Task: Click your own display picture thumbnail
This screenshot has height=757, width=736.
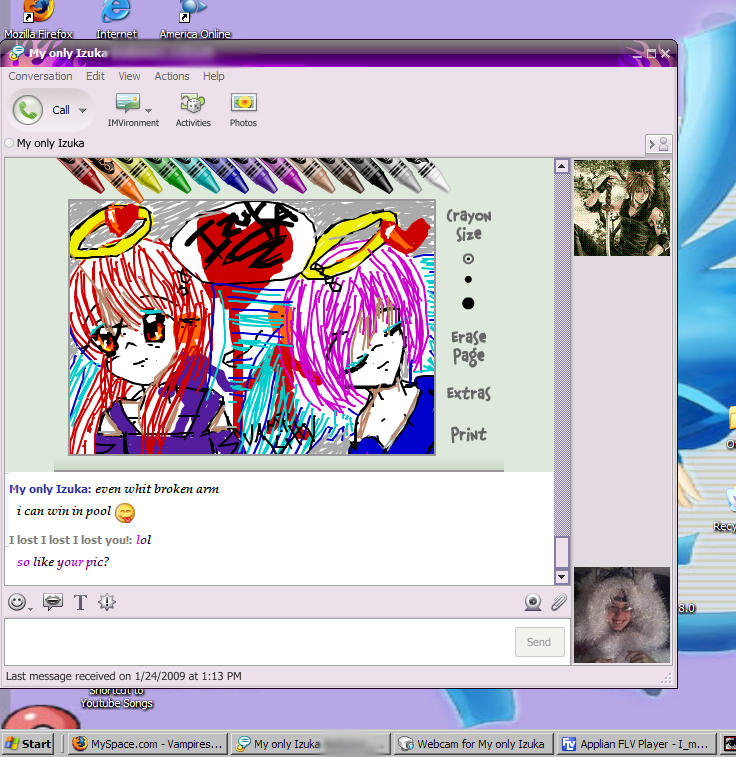Action: [622, 615]
